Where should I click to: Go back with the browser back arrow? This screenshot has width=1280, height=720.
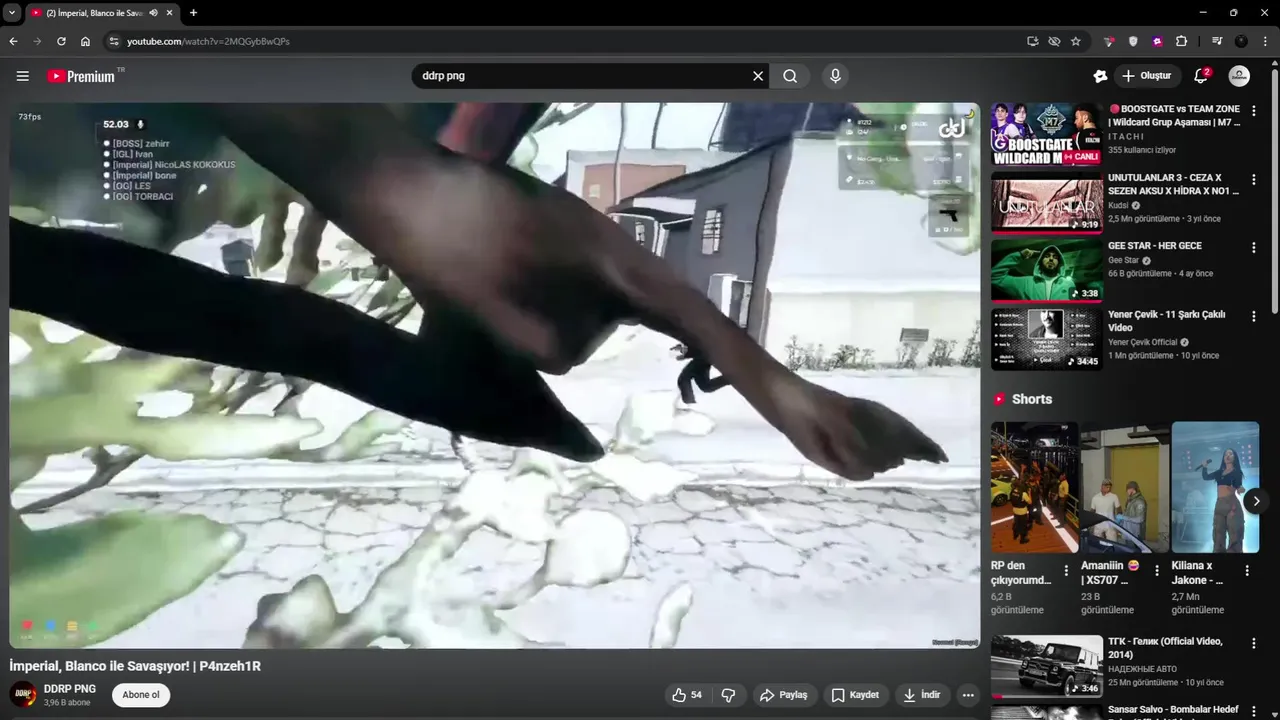(13, 41)
